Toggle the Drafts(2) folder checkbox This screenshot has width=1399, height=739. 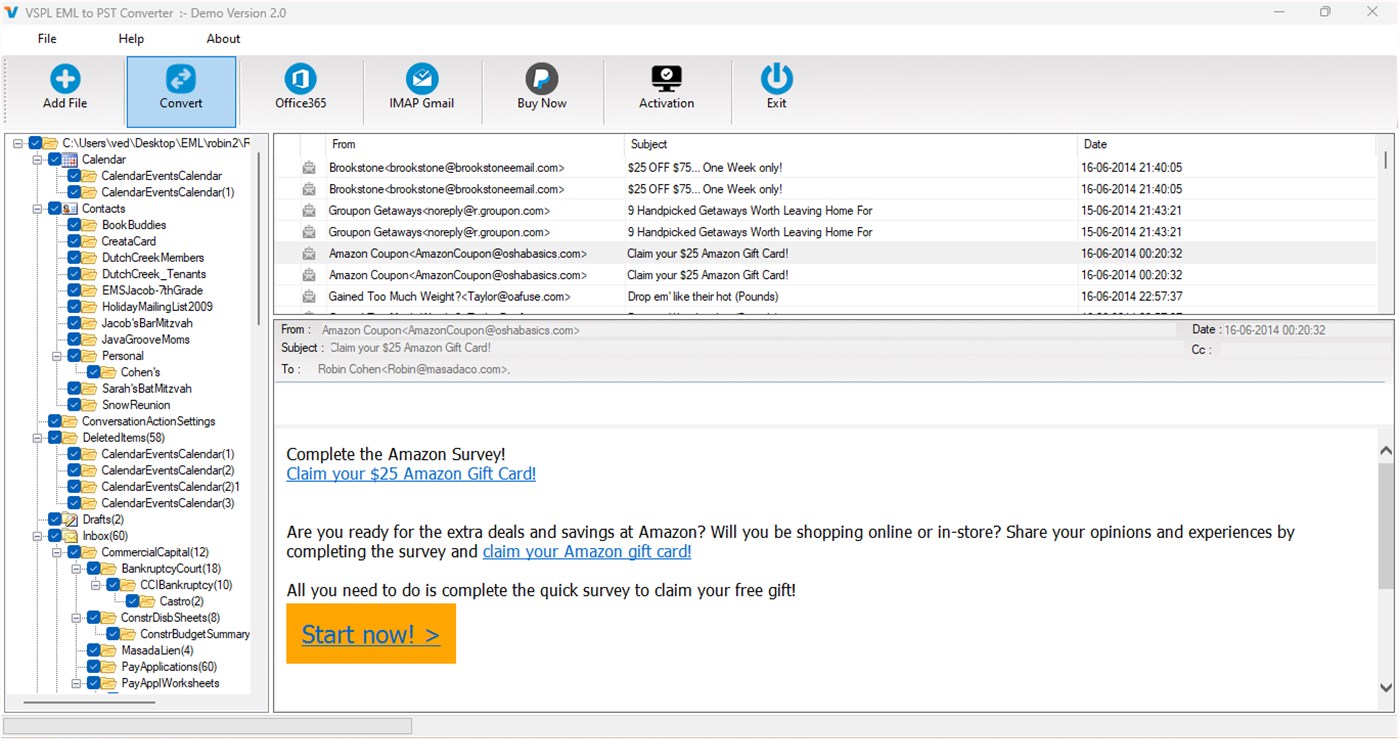click(57, 519)
